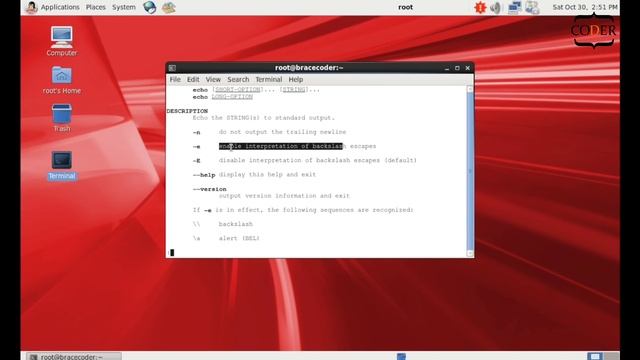Click the 'alert (BEL)' line
This screenshot has height=360, width=640.
tap(239, 238)
